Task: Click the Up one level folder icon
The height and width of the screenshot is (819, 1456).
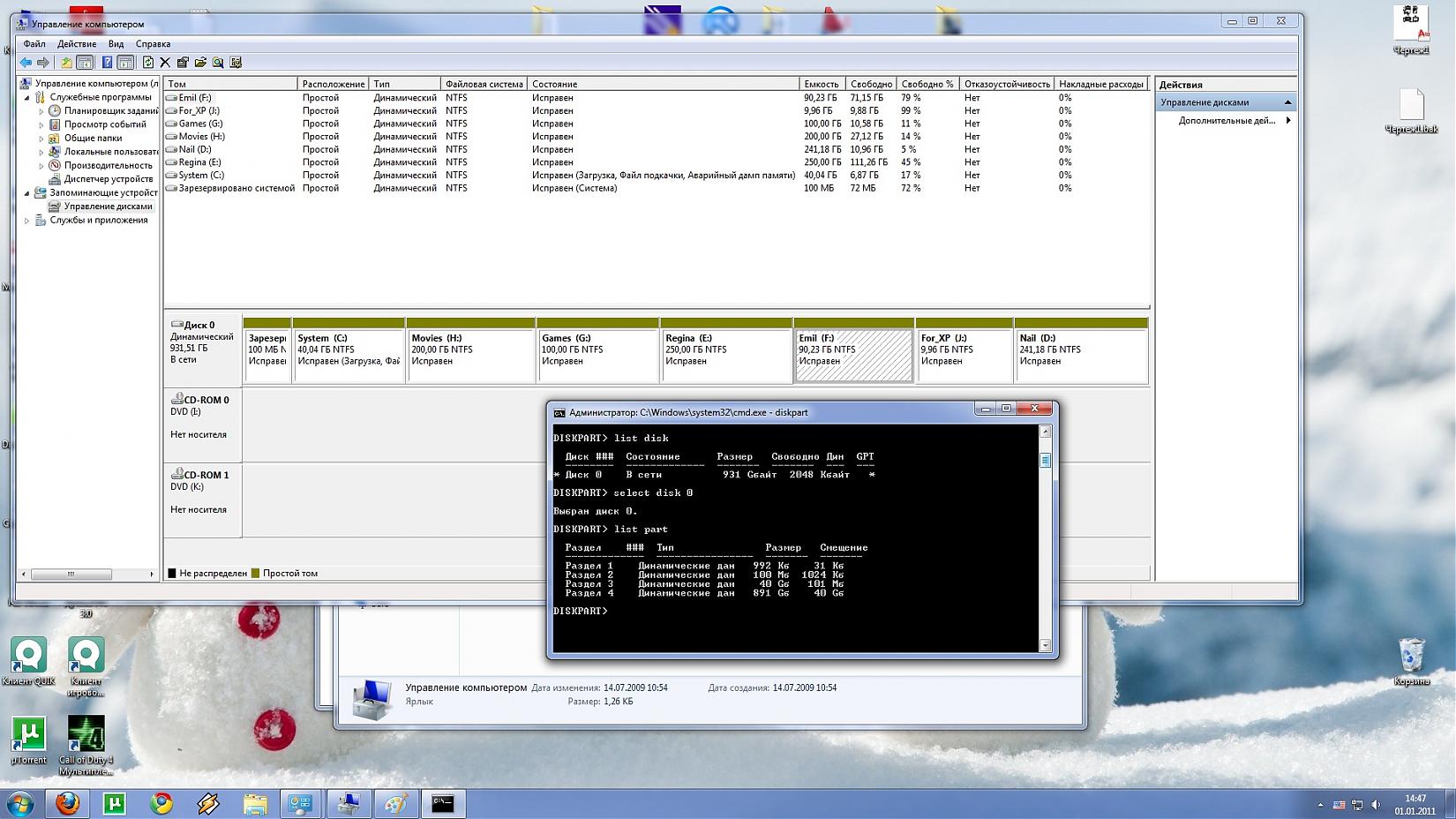Action: click(x=66, y=63)
